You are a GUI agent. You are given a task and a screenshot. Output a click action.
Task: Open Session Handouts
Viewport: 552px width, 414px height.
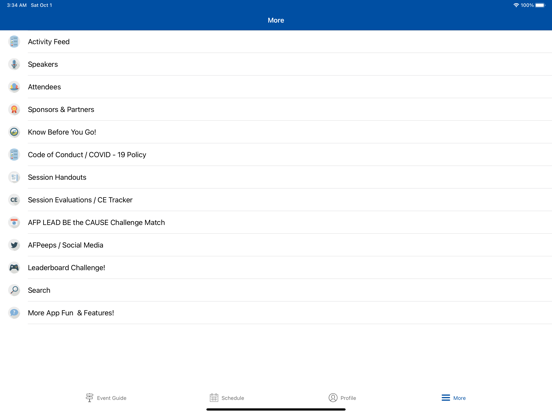[x=276, y=177]
